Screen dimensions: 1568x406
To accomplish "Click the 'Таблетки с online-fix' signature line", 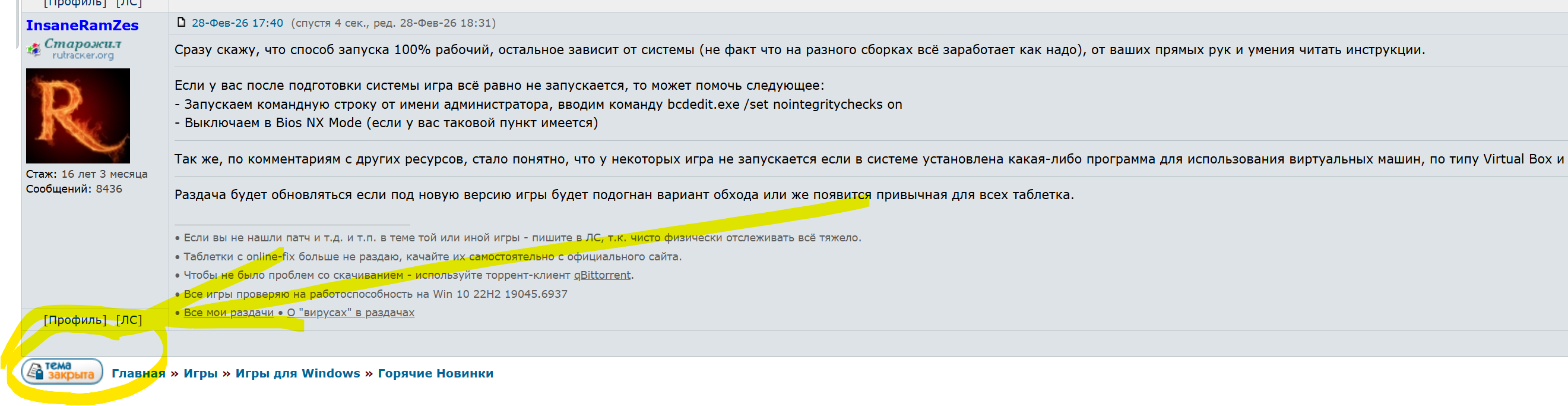I will [428, 257].
